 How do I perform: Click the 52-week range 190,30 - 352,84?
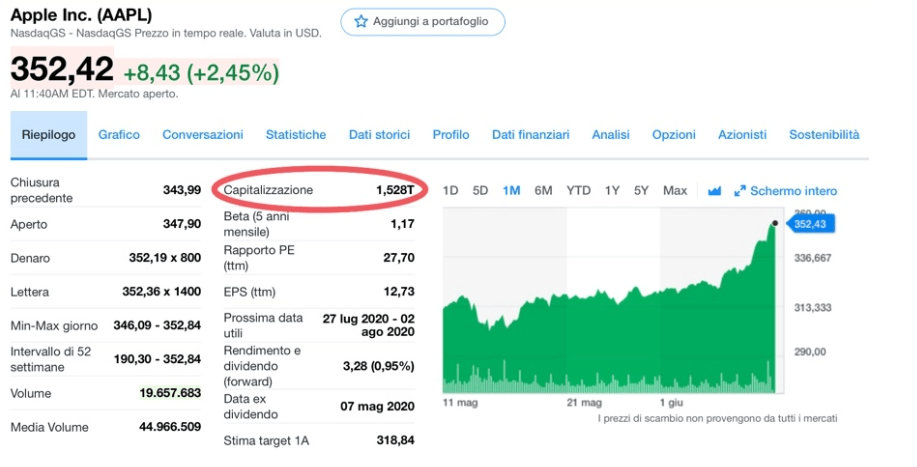(x=157, y=359)
